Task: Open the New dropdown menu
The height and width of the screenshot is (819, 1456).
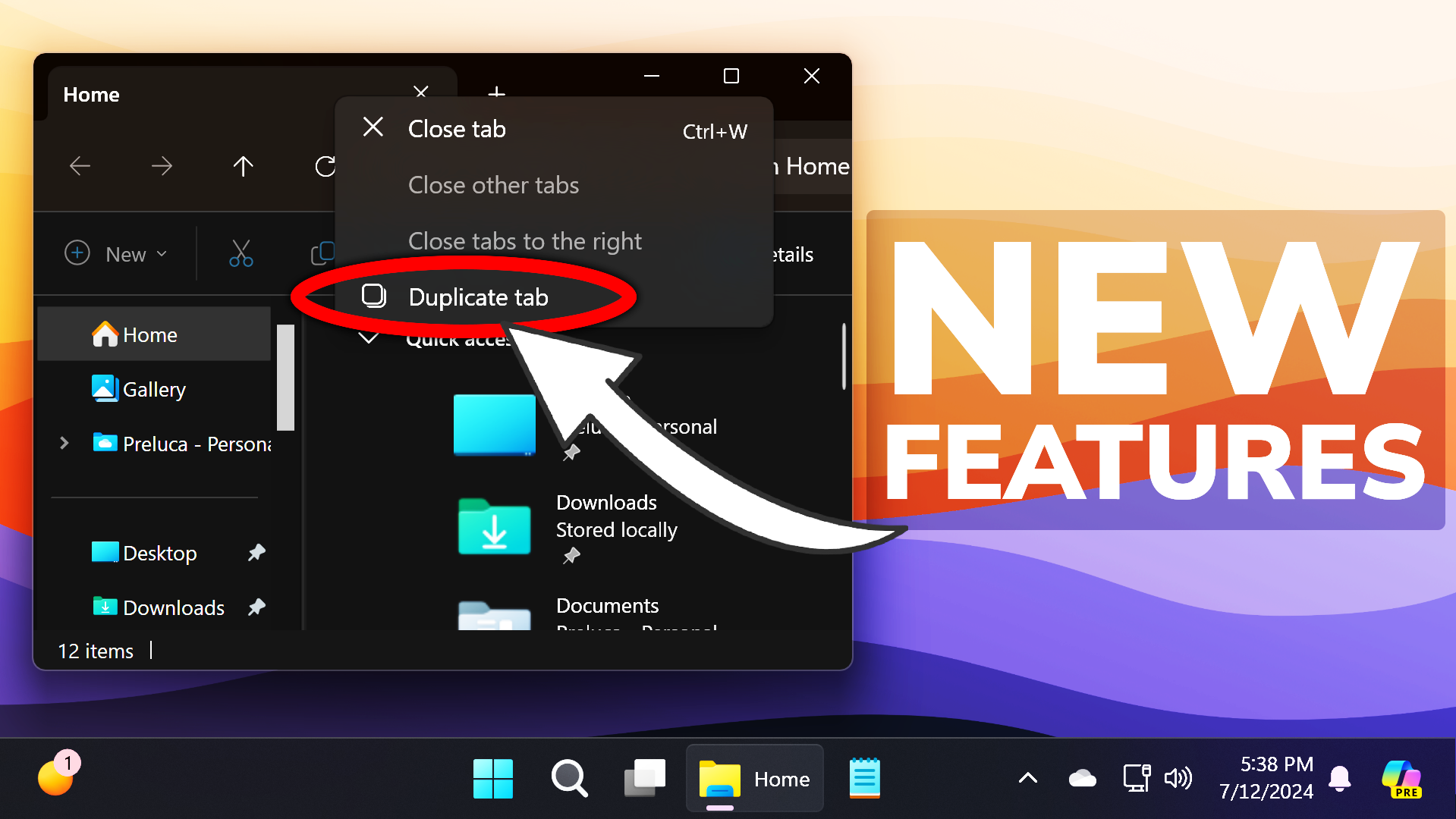Action: [118, 254]
